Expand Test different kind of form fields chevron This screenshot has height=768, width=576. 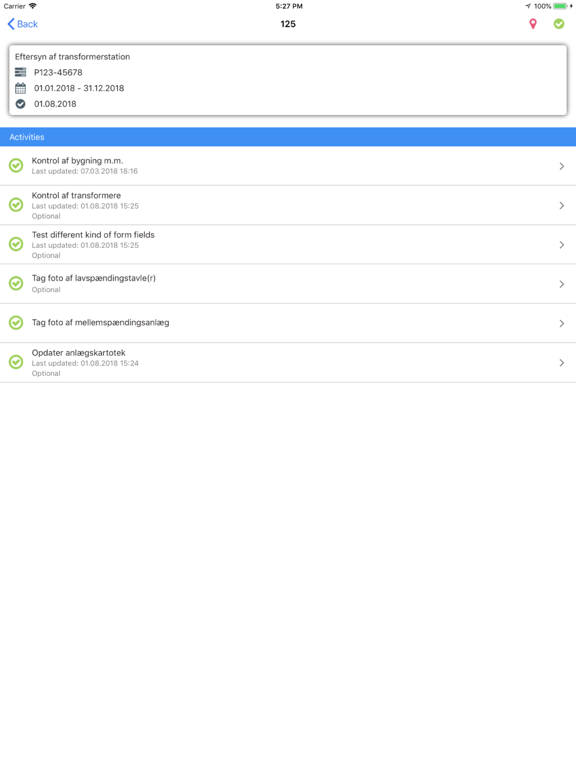(x=562, y=245)
